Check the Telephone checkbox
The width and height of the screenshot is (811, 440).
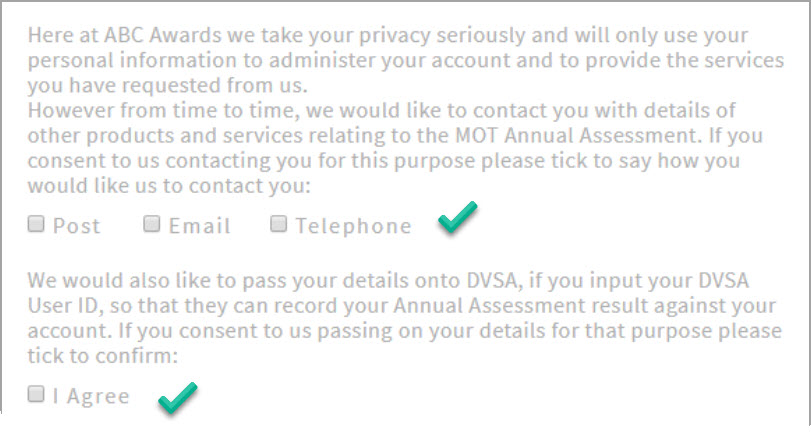pos(279,224)
